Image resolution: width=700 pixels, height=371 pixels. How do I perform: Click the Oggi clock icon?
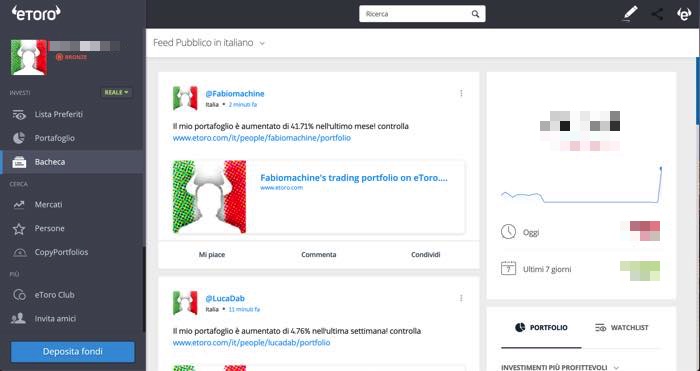coord(508,232)
